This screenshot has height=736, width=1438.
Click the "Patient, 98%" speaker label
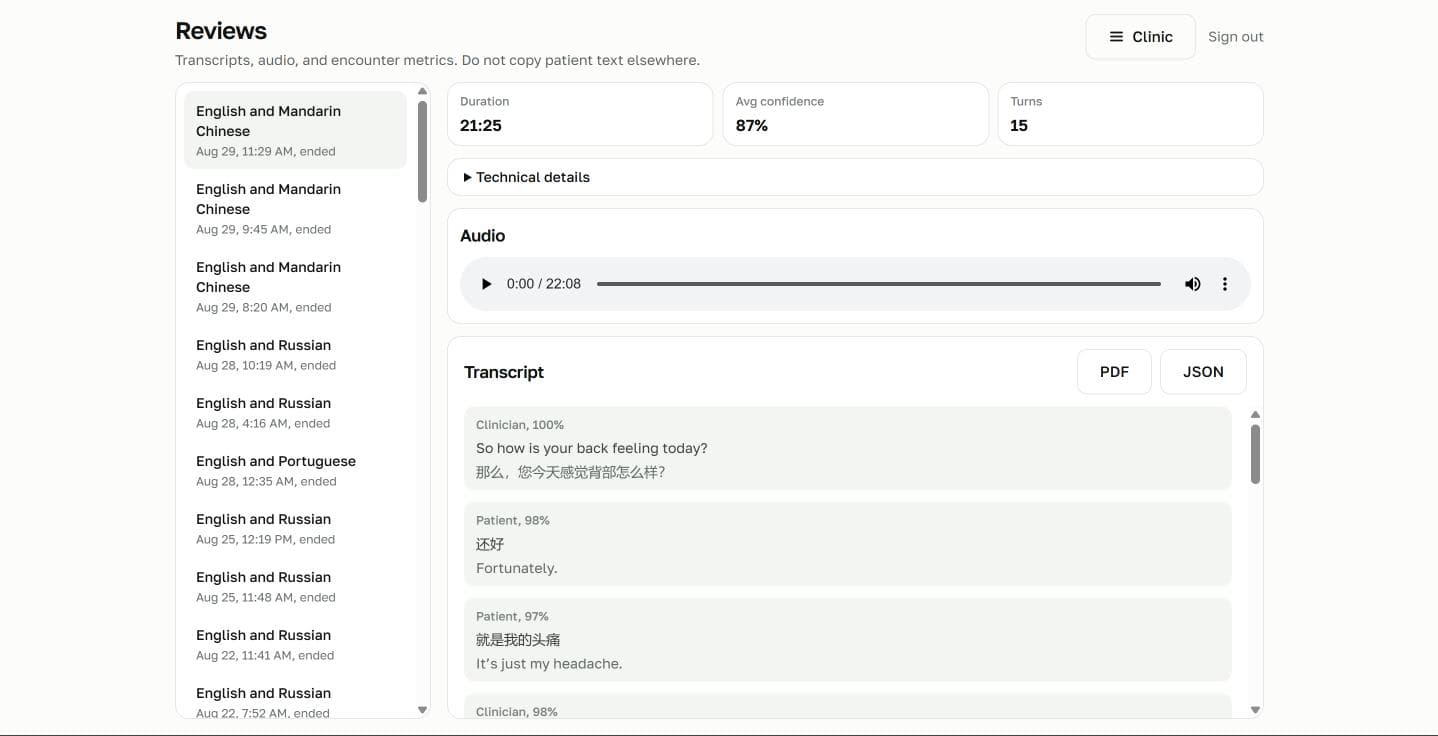point(513,520)
